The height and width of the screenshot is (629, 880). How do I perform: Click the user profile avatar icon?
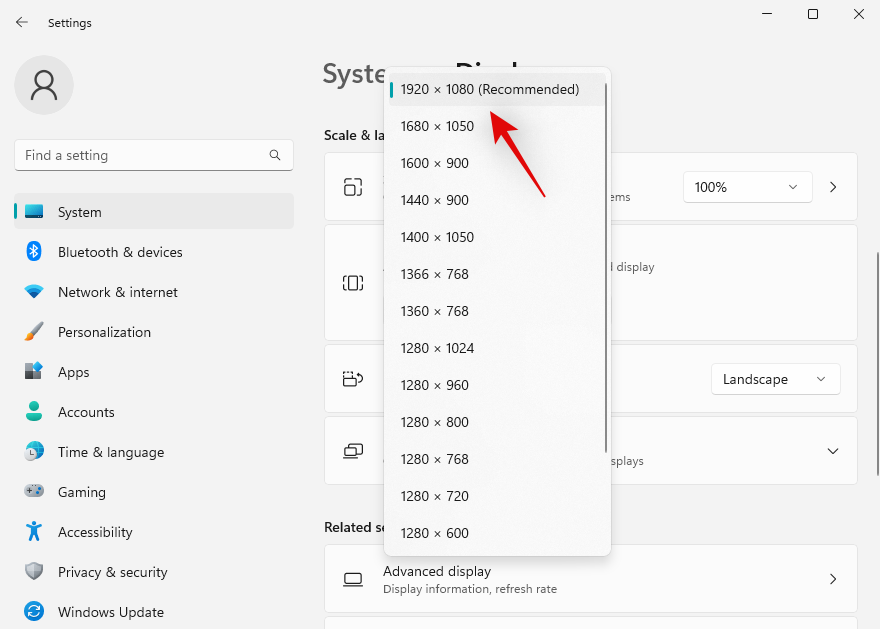[x=44, y=85]
